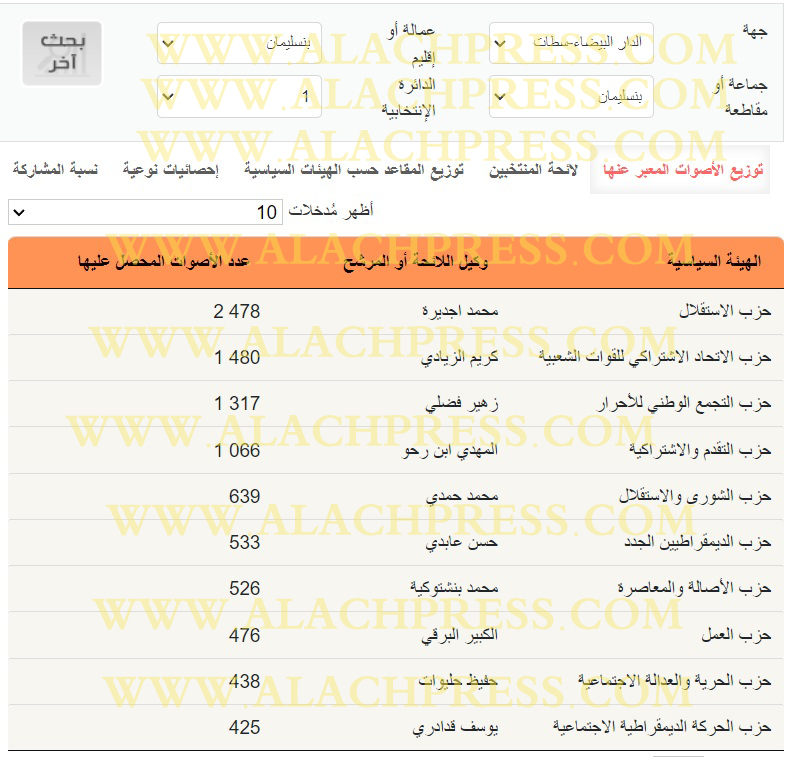The image size is (789, 757).
Task: Click vote count 1 480
Action: click(x=237, y=358)
